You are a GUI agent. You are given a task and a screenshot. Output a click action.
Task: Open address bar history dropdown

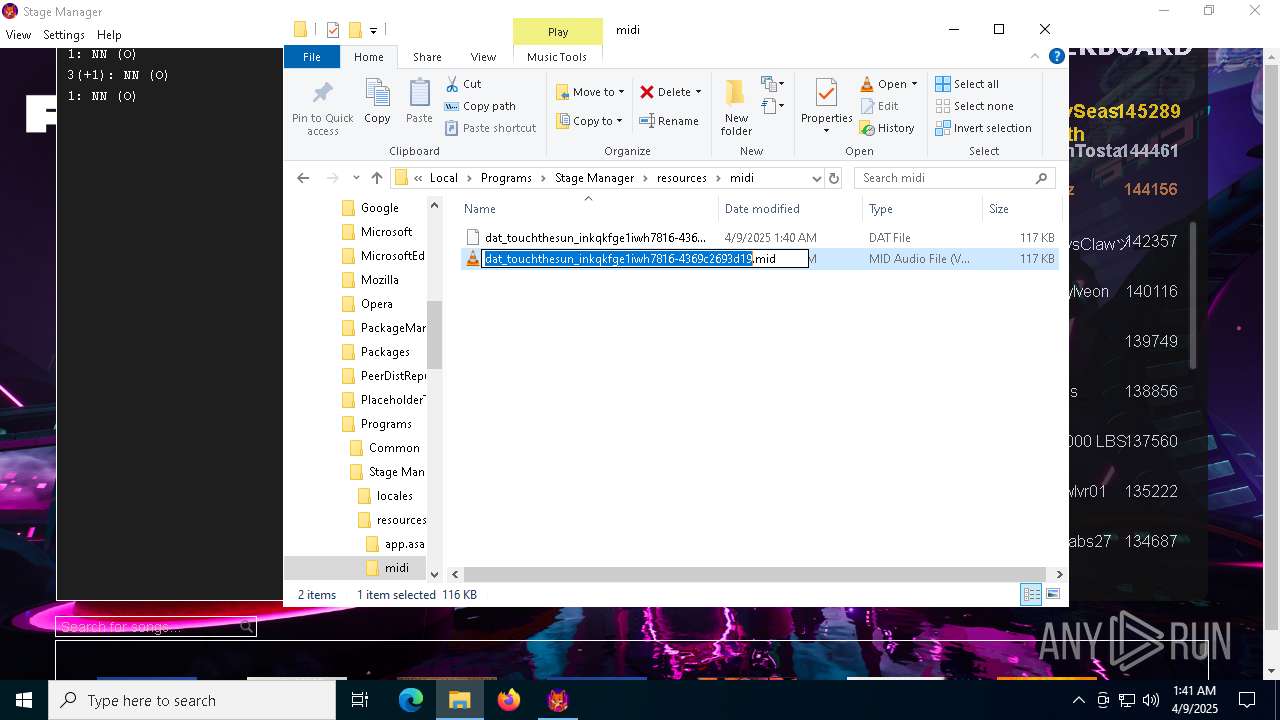tap(816, 178)
